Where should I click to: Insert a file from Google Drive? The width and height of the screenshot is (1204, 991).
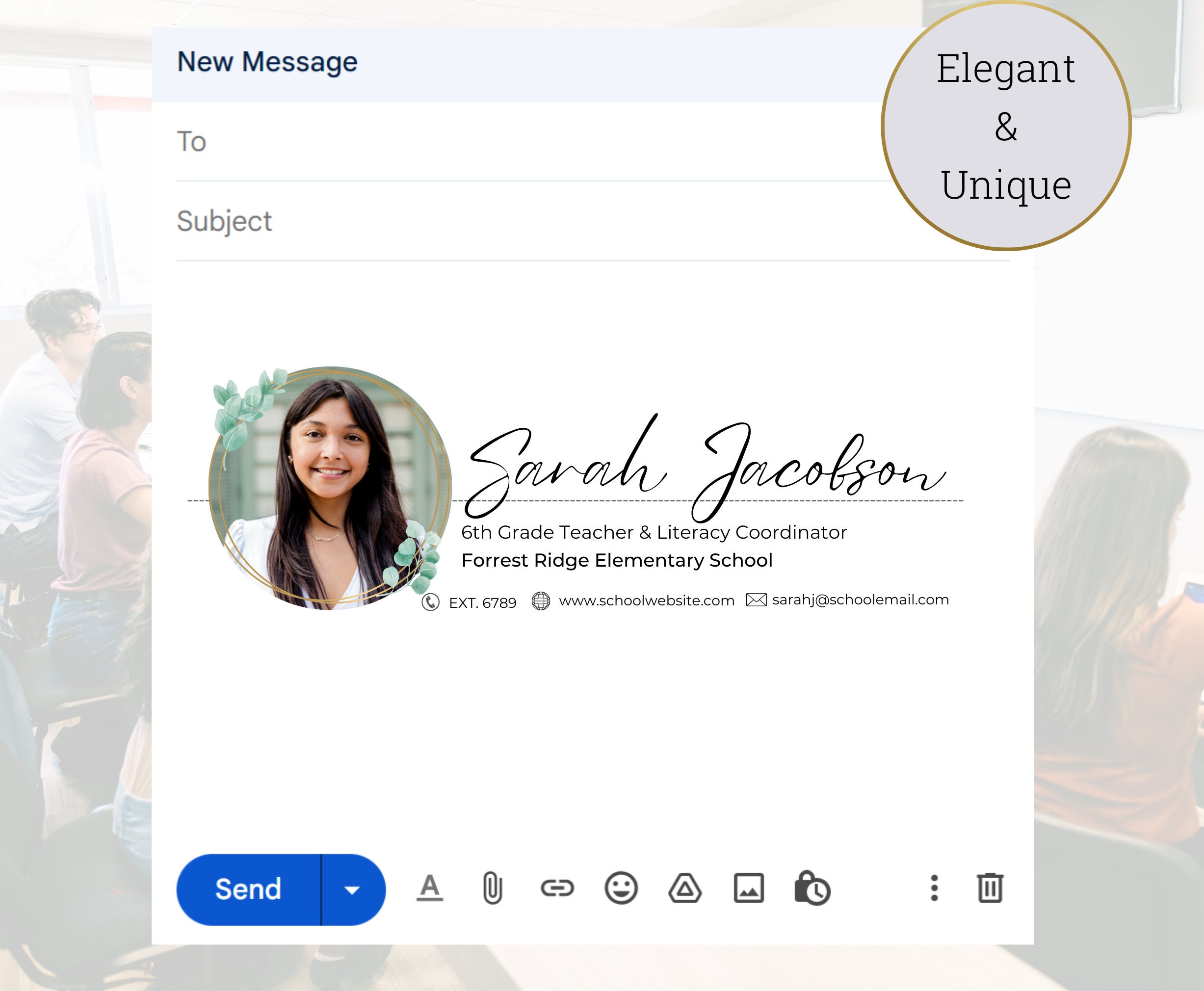[684, 888]
